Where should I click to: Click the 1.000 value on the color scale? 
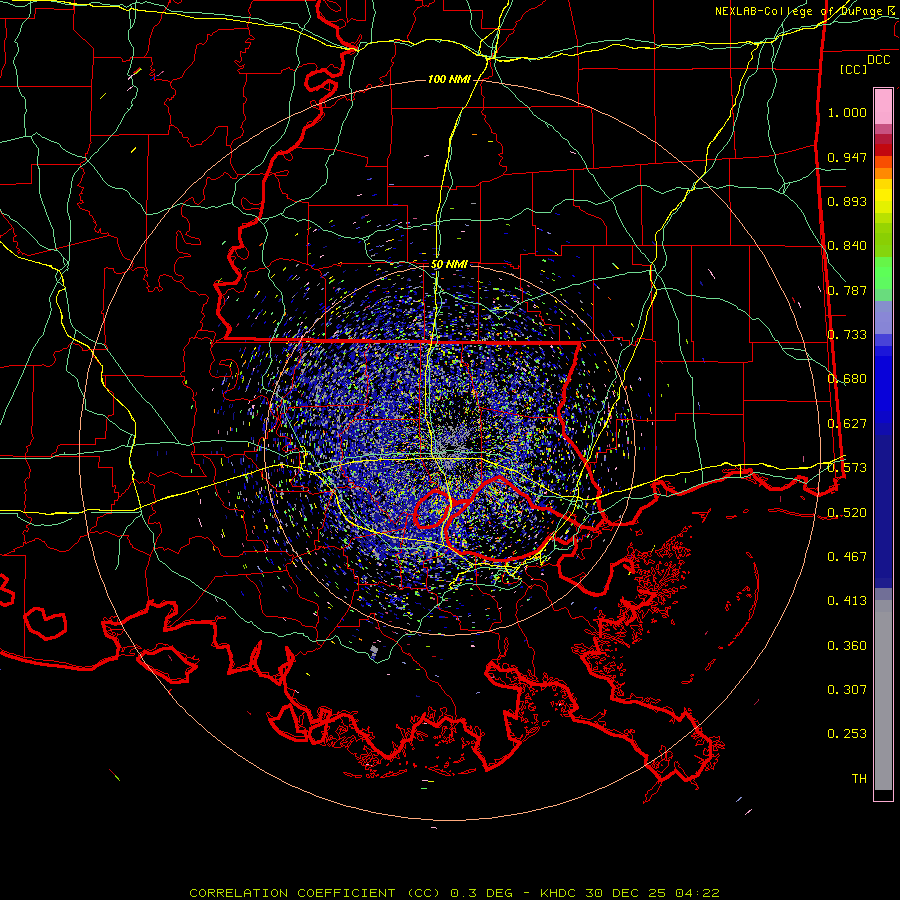pos(847,112)
